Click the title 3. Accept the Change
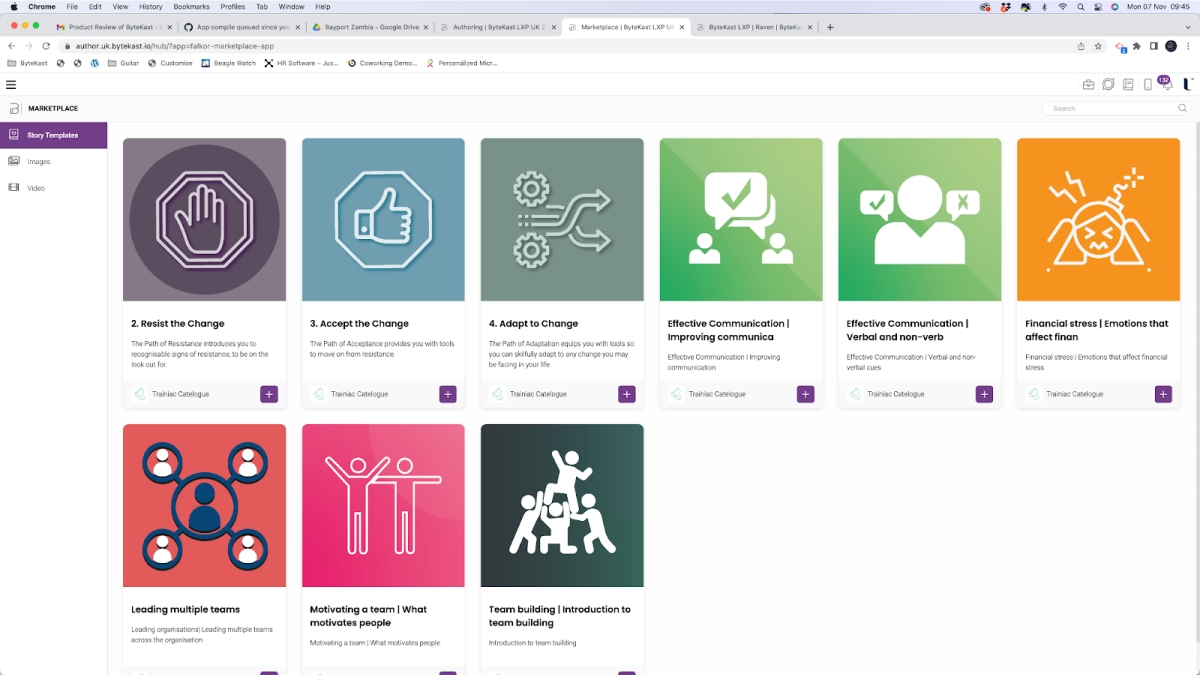Viewport: 1200px width, 675px height. [359, 324]
